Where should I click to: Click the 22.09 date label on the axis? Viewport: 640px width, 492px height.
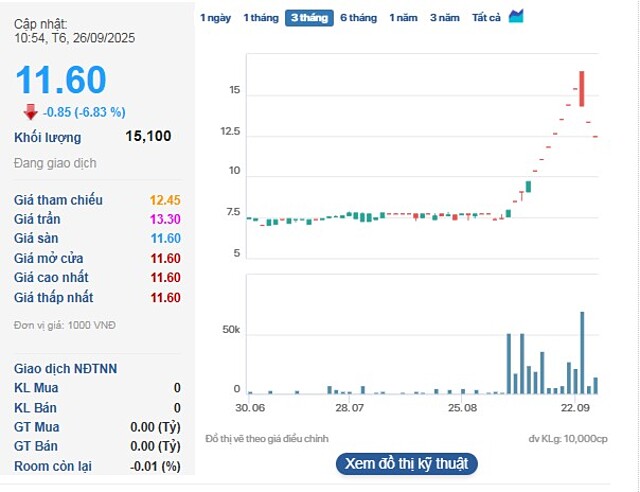tap(575, 408)
